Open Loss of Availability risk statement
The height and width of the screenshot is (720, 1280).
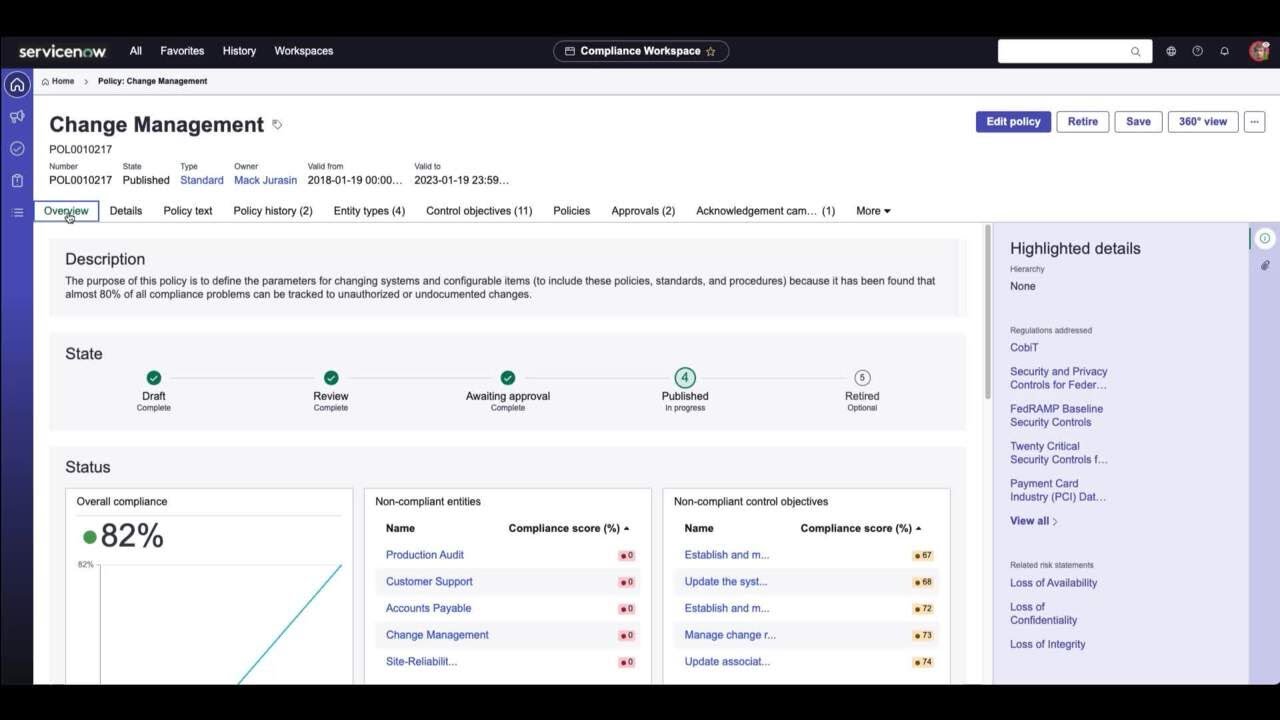tap(1053, 583)
